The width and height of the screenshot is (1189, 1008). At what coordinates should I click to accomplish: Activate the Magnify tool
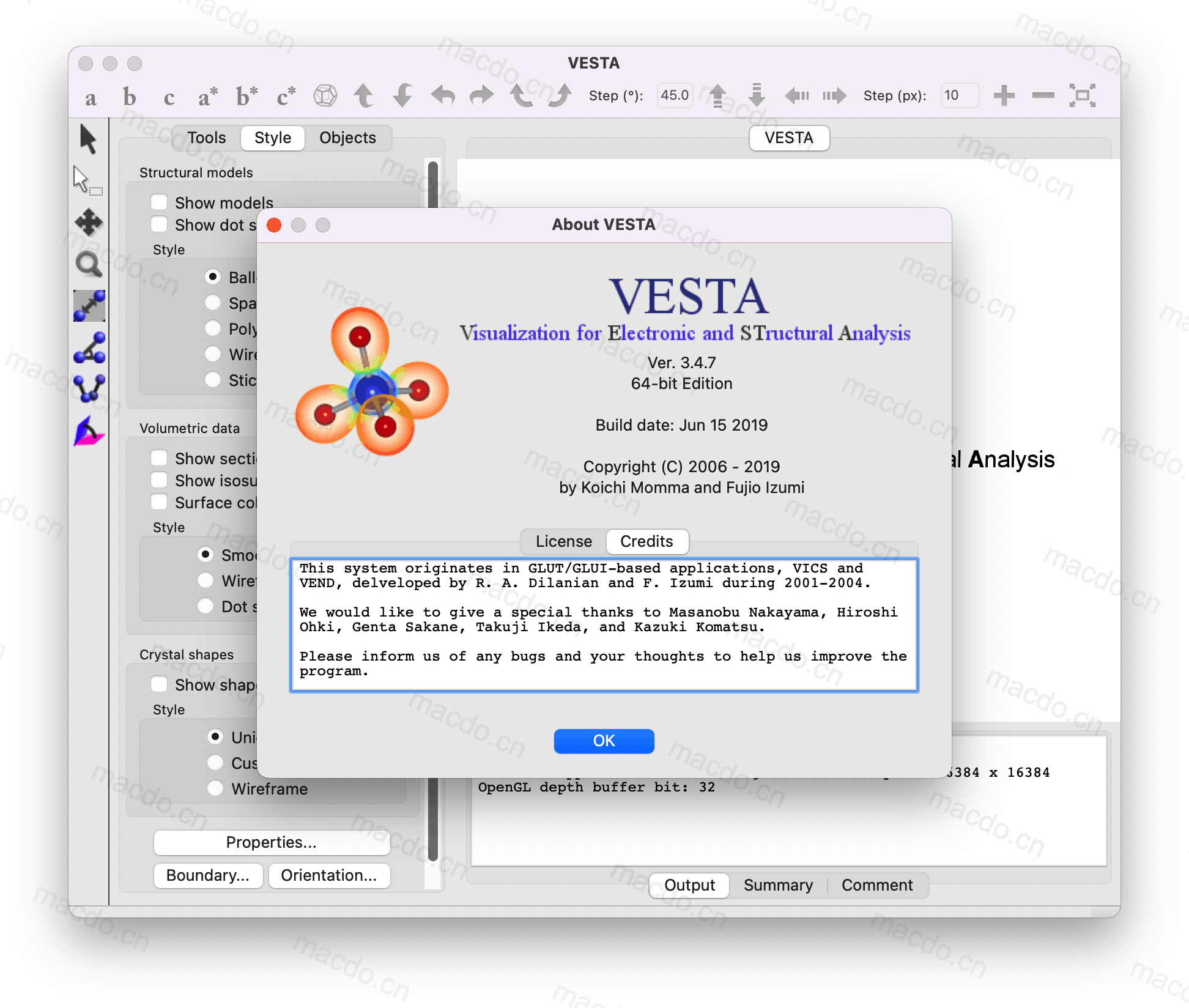(x=89, y=264)
